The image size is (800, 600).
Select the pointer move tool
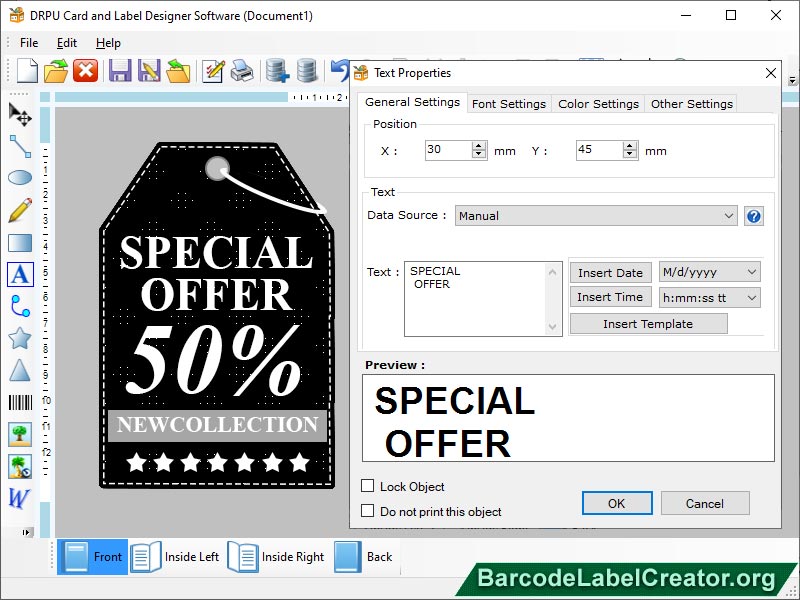coord(20,114)
